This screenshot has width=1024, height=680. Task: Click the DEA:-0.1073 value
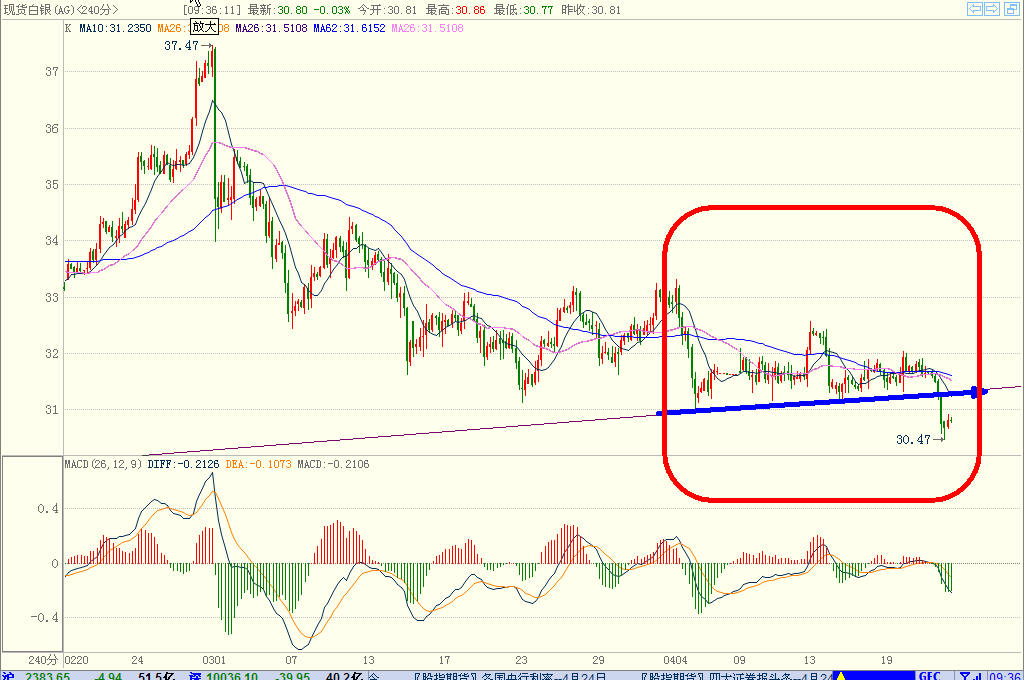pyautogui.click(x=259, y=464)
